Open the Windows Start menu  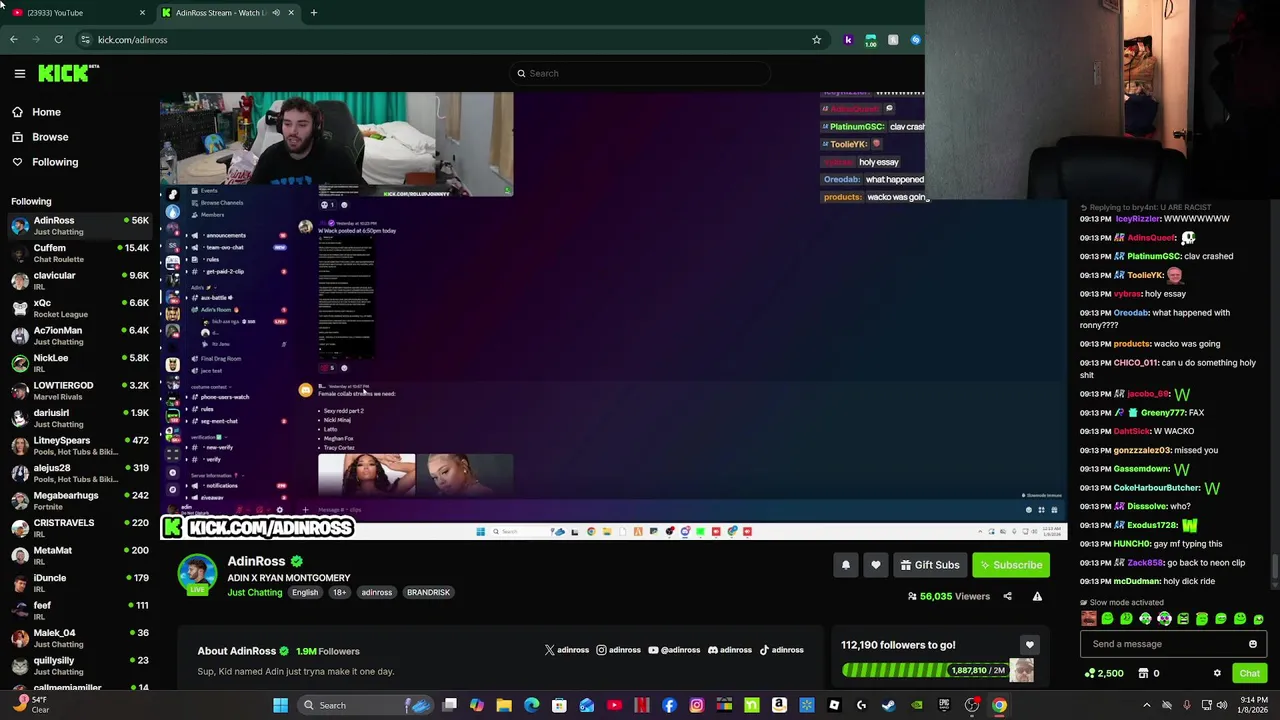(281, 705)
